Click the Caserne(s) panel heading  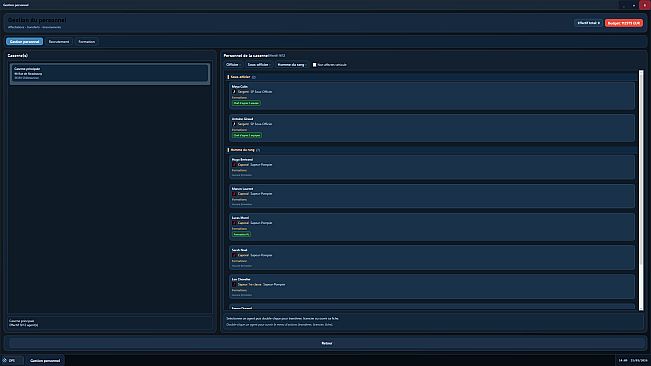click(x=18, y=55)
